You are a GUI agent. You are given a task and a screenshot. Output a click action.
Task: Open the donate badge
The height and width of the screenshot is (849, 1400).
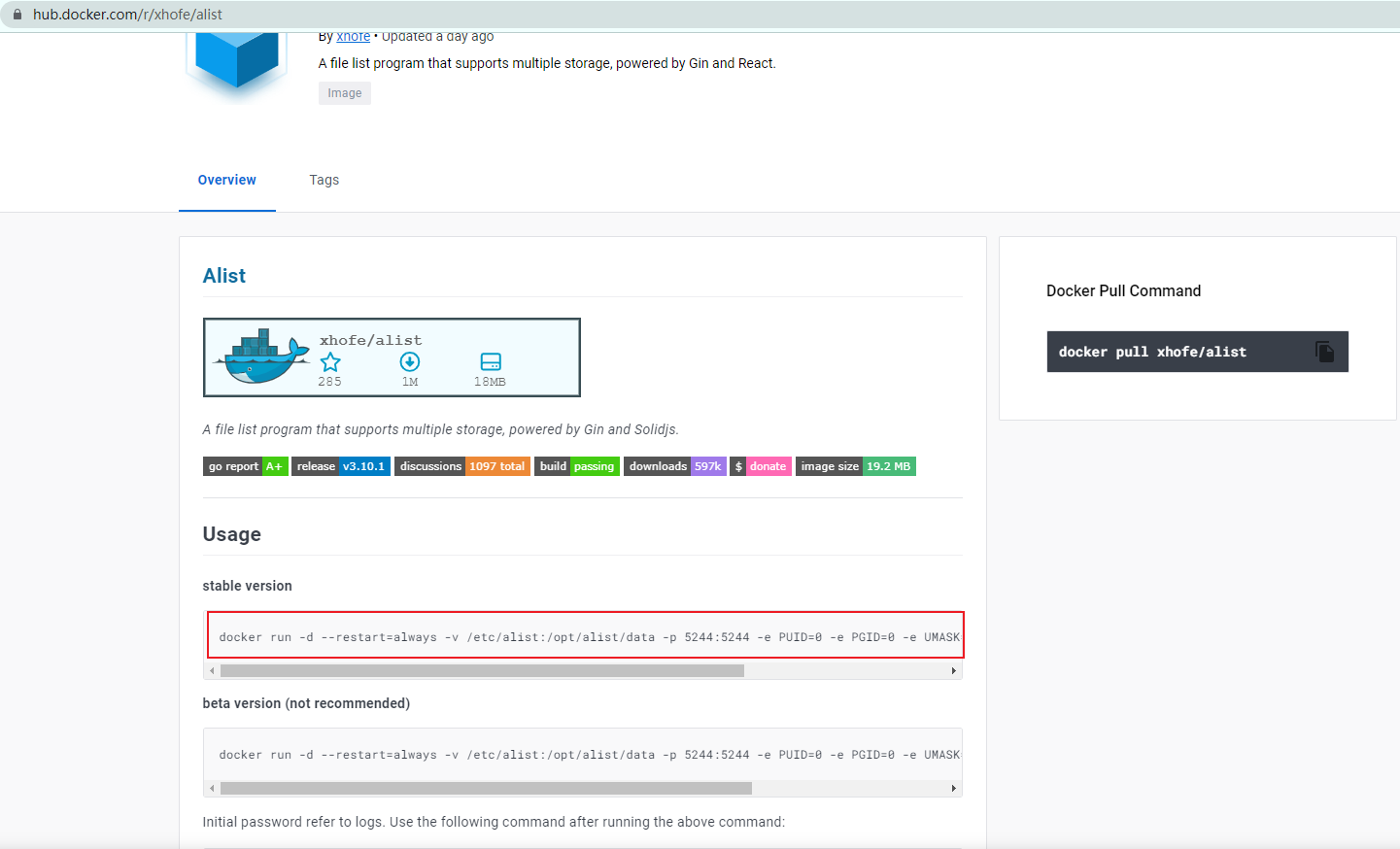(761, 466)
